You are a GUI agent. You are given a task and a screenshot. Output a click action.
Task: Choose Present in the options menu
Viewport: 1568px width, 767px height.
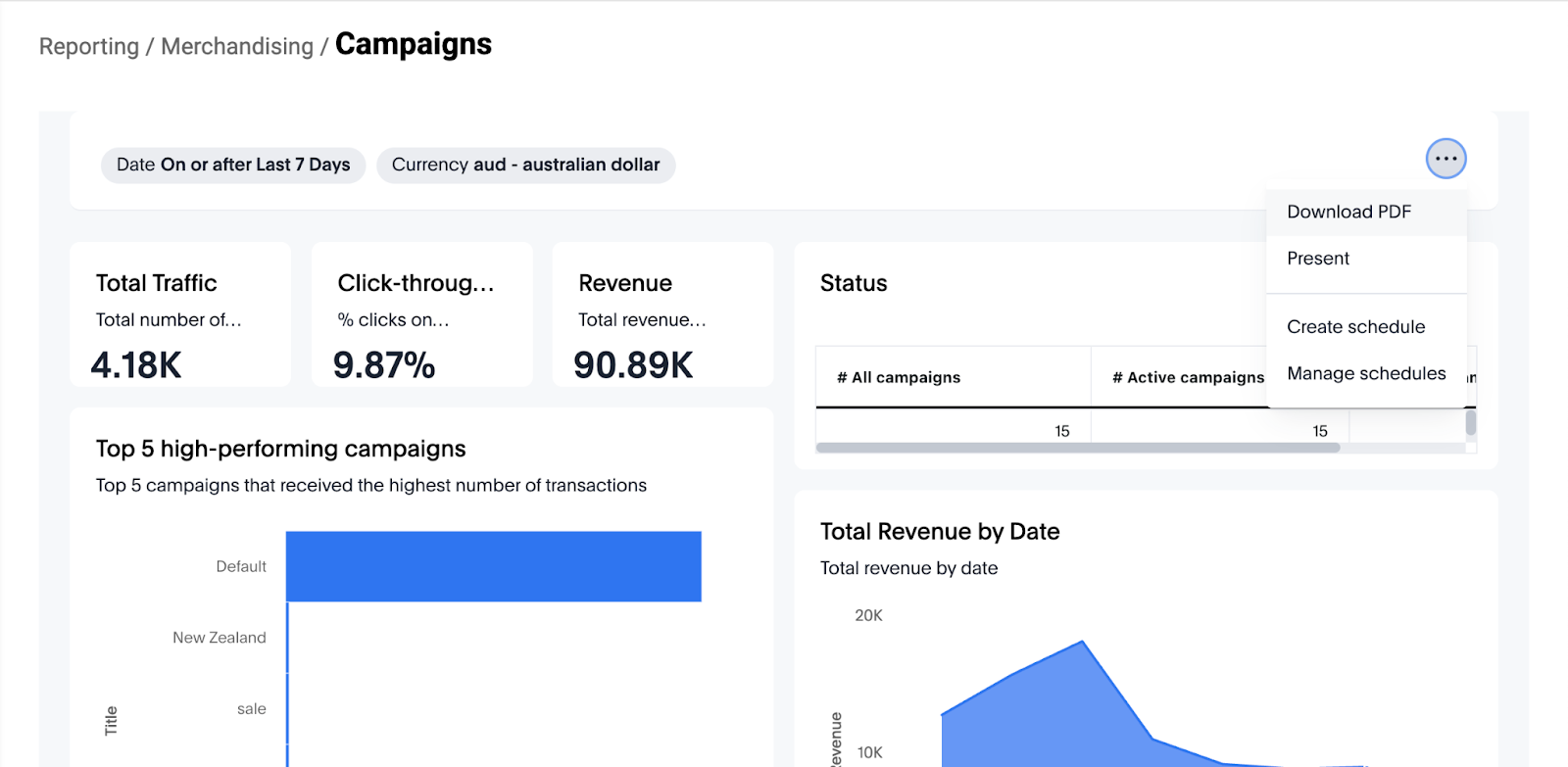pos(1318,259)
